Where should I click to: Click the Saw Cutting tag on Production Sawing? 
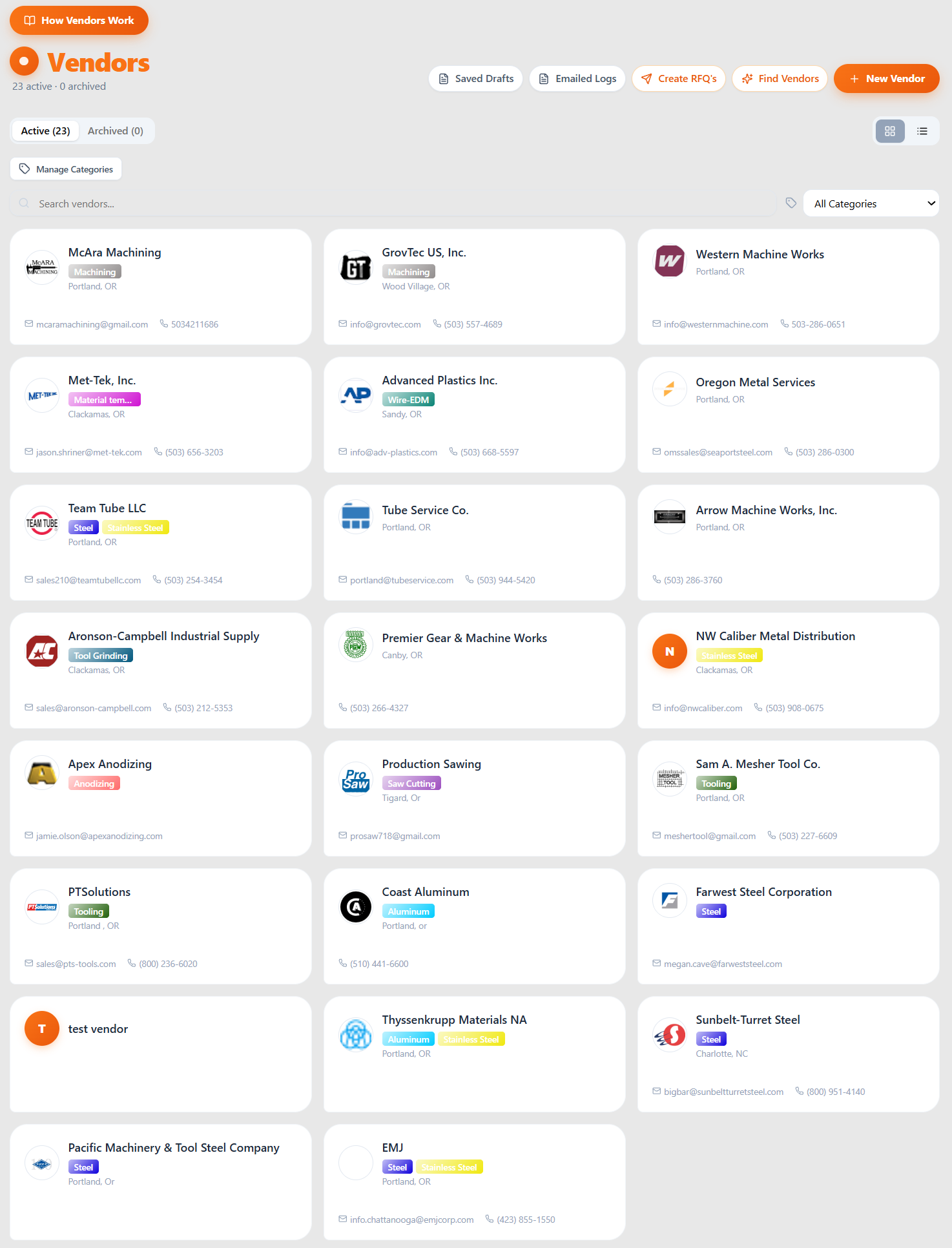click(x=411, y=784)
